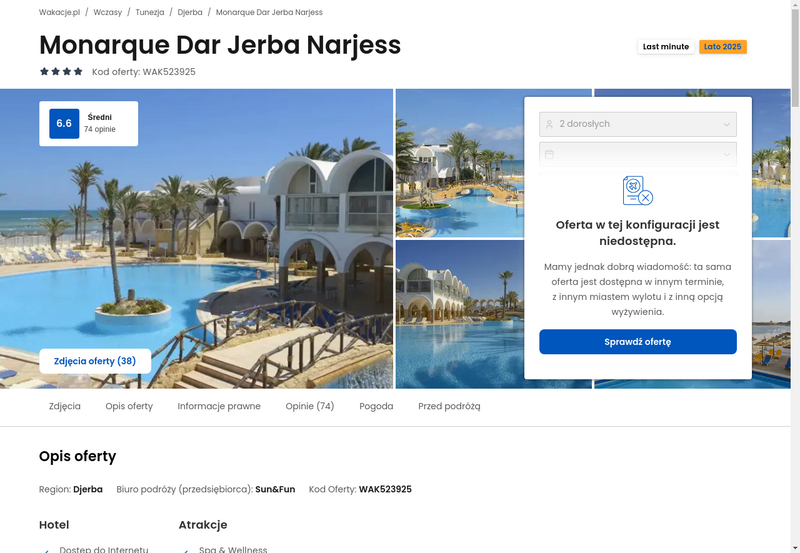Click the Tunezja breadcrumb link

point(149,12)
